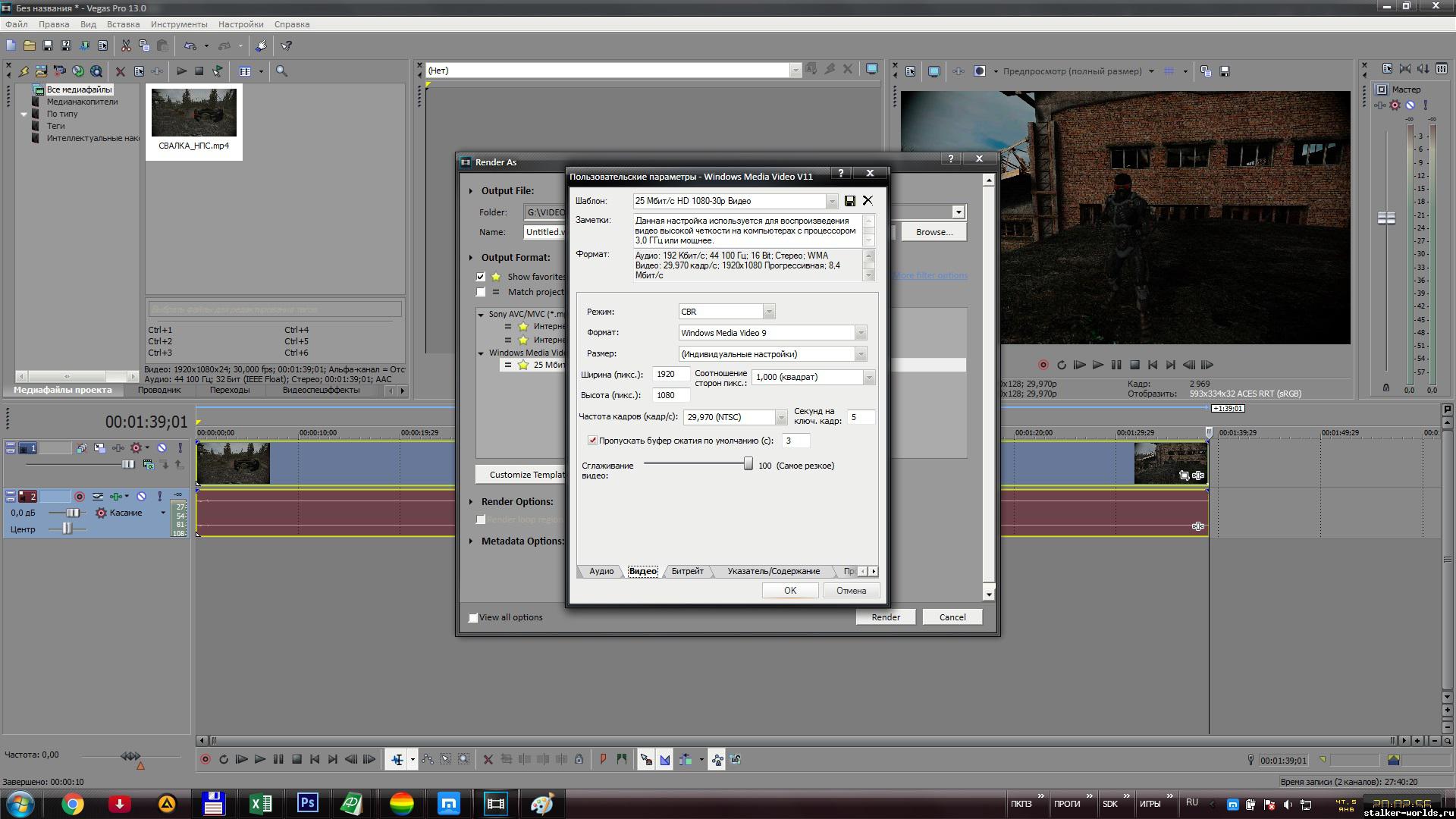The width and height of the screenshot is (1456, 819).
Task: Click Отмена in custom settings dialog
Action: (851, 591)
